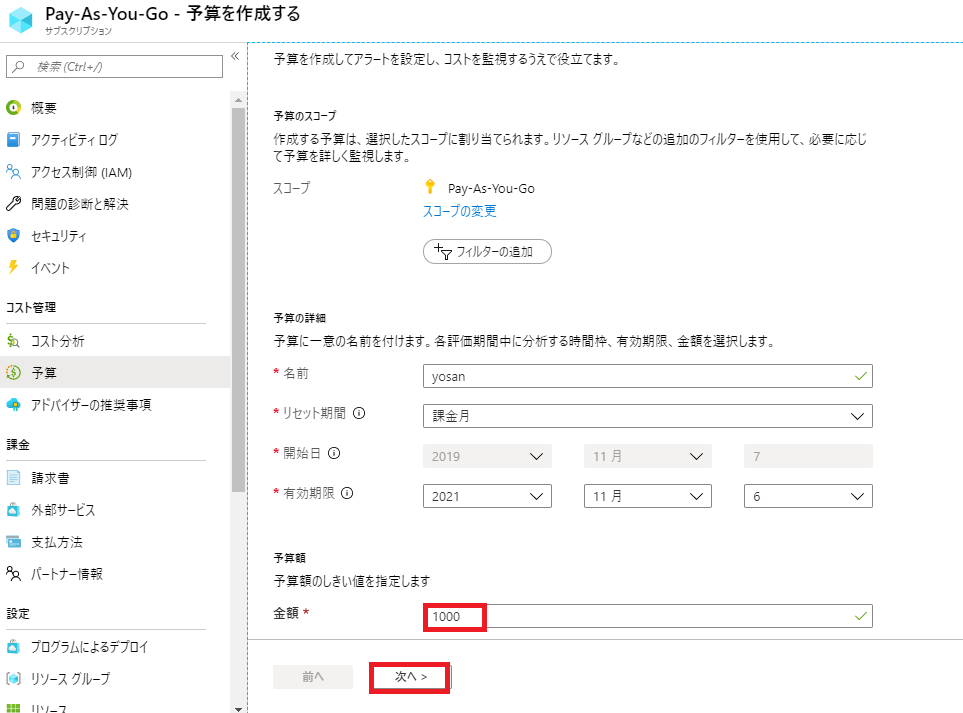Open 支払方法 menu item
This screenshot has width=963, height=713.
pyautogui.click(x=115, y=542)
